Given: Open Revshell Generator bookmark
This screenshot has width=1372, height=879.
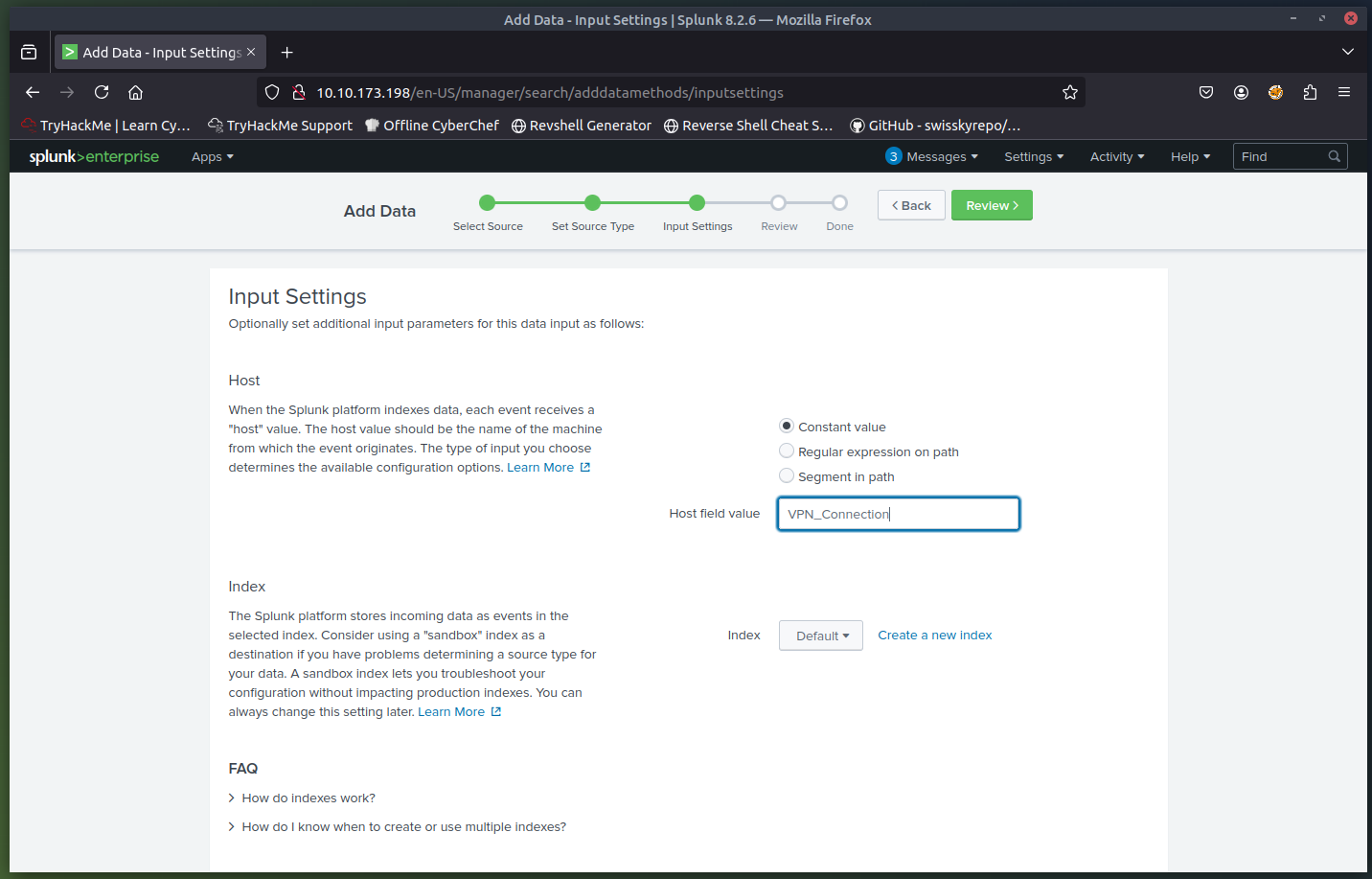Looking at the screenshot, I should pos(582,126).
